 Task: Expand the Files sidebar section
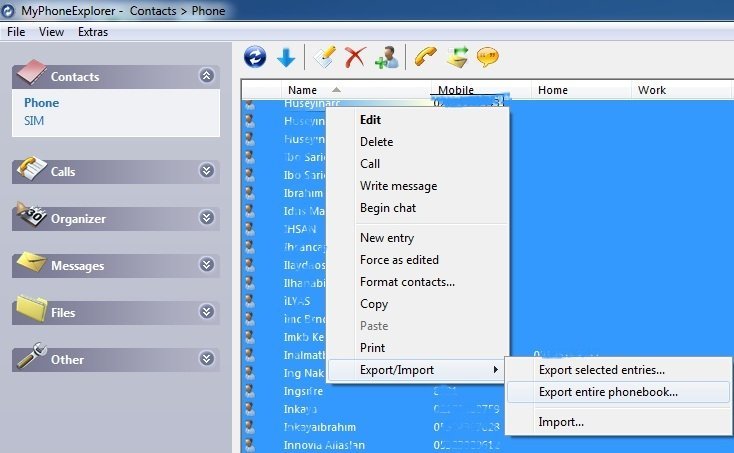pos(206,312)
